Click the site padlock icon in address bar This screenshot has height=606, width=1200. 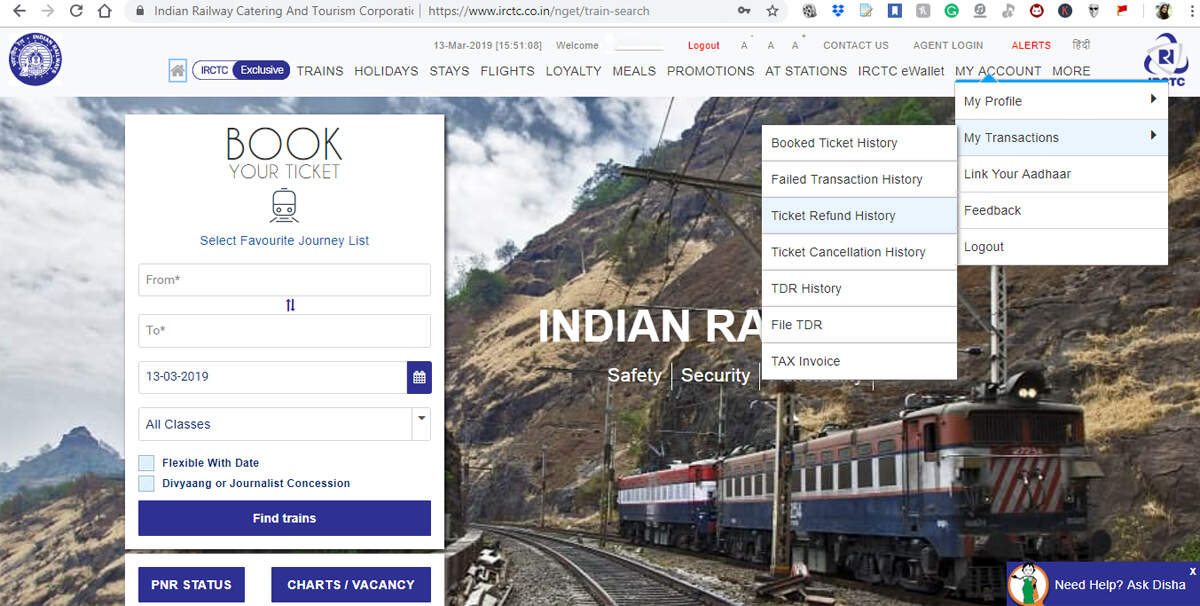138,11
